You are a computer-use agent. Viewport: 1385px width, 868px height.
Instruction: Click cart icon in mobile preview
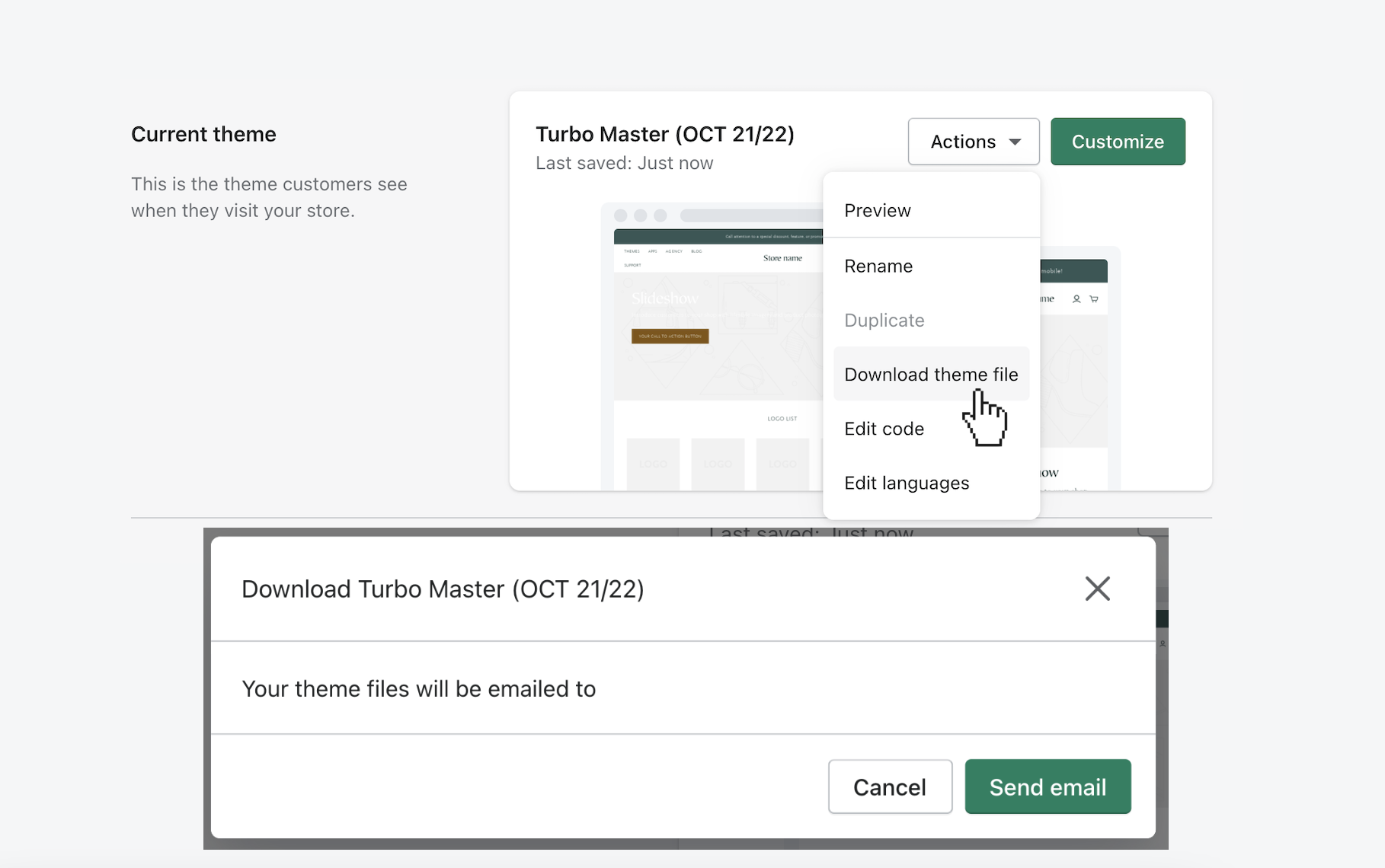click(x=1094, y=299)
